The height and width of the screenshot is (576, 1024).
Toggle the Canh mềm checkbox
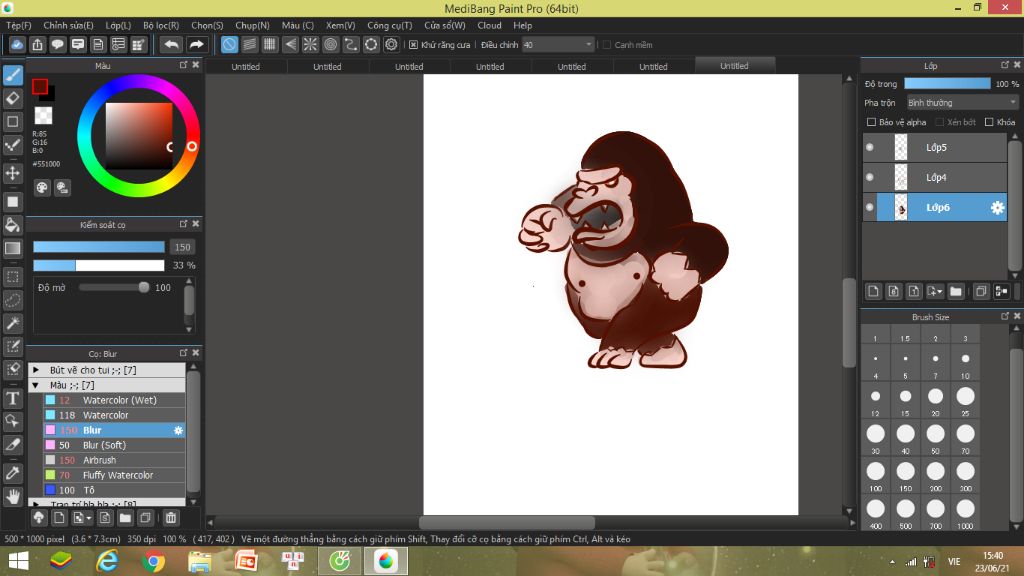[x=607, y=45]
